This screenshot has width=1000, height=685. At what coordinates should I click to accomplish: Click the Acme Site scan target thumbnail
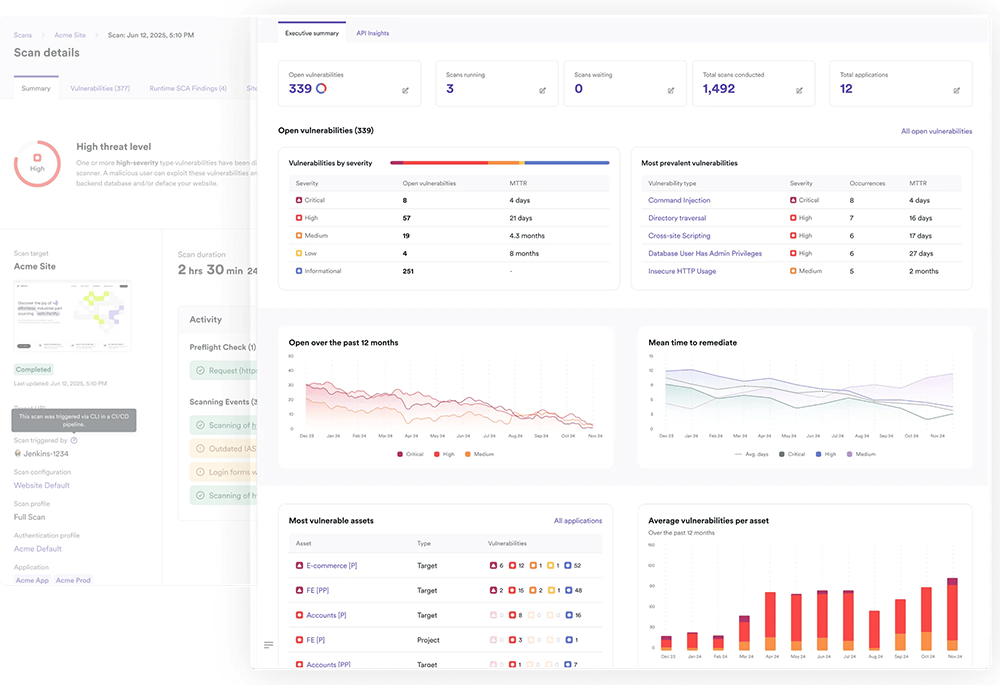(73, 315)
